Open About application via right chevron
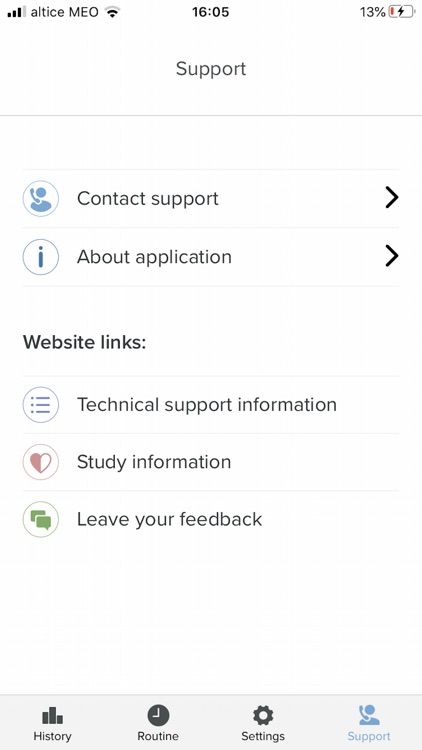 tap(392, 256)
